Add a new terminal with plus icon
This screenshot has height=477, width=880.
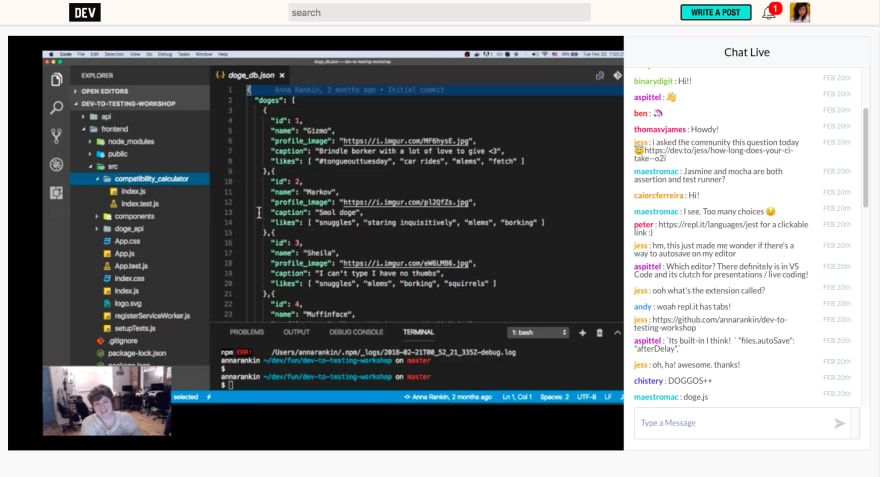click(x=583, y=333)
